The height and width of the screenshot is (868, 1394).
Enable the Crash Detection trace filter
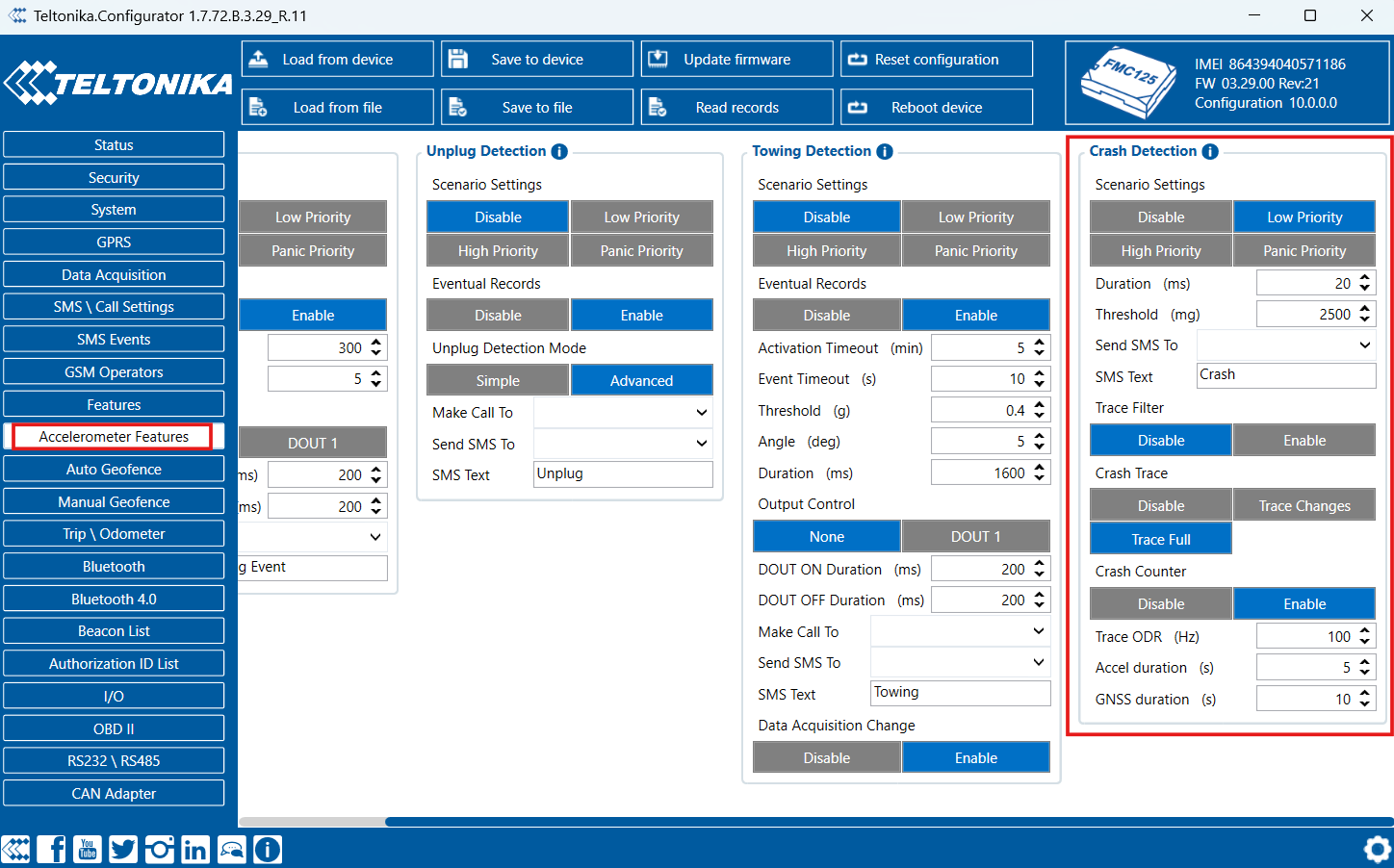[x=1304, y=440]
